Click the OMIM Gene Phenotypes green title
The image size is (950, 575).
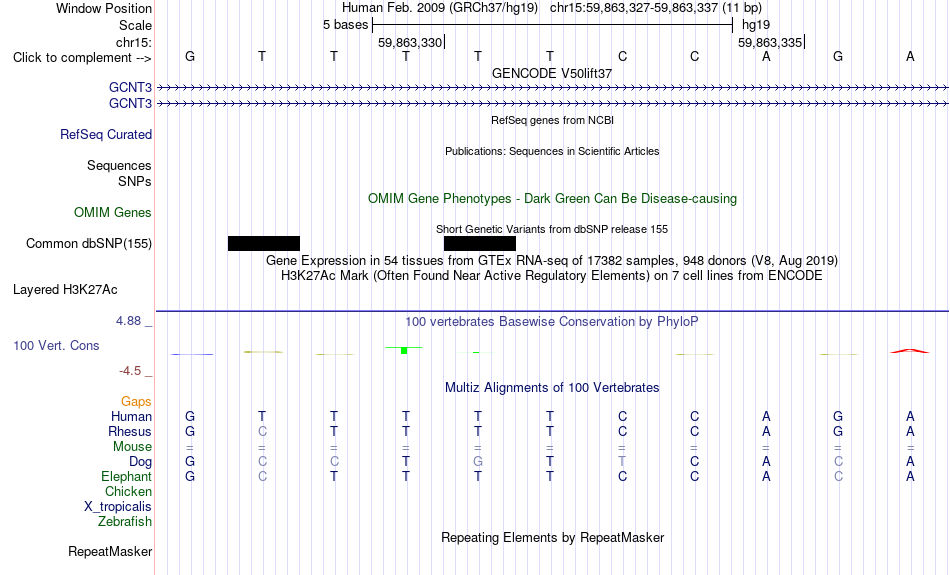point(553,199)
